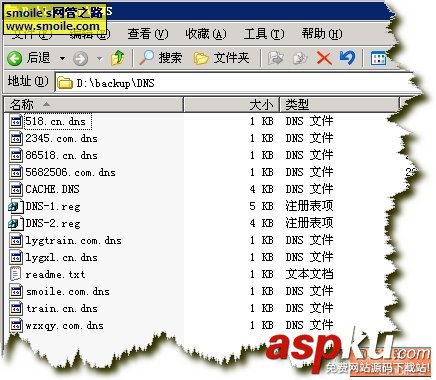Select the file 2345.com.dns

[61, 138]
